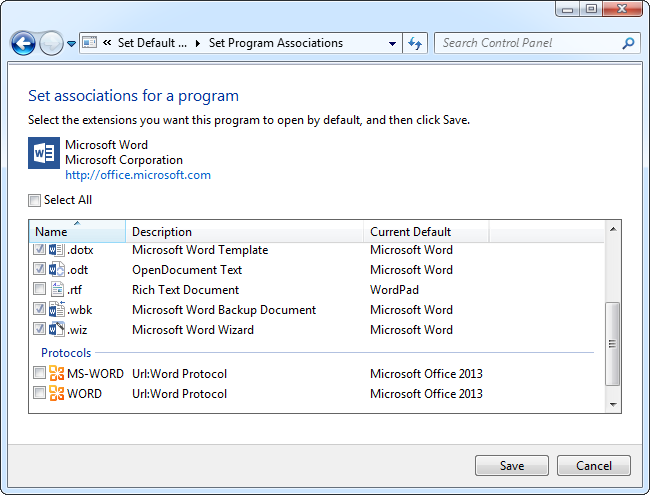Tick the WORD protocol checkbox
Screen dimensions: 650x495
(x=39, y=394)
